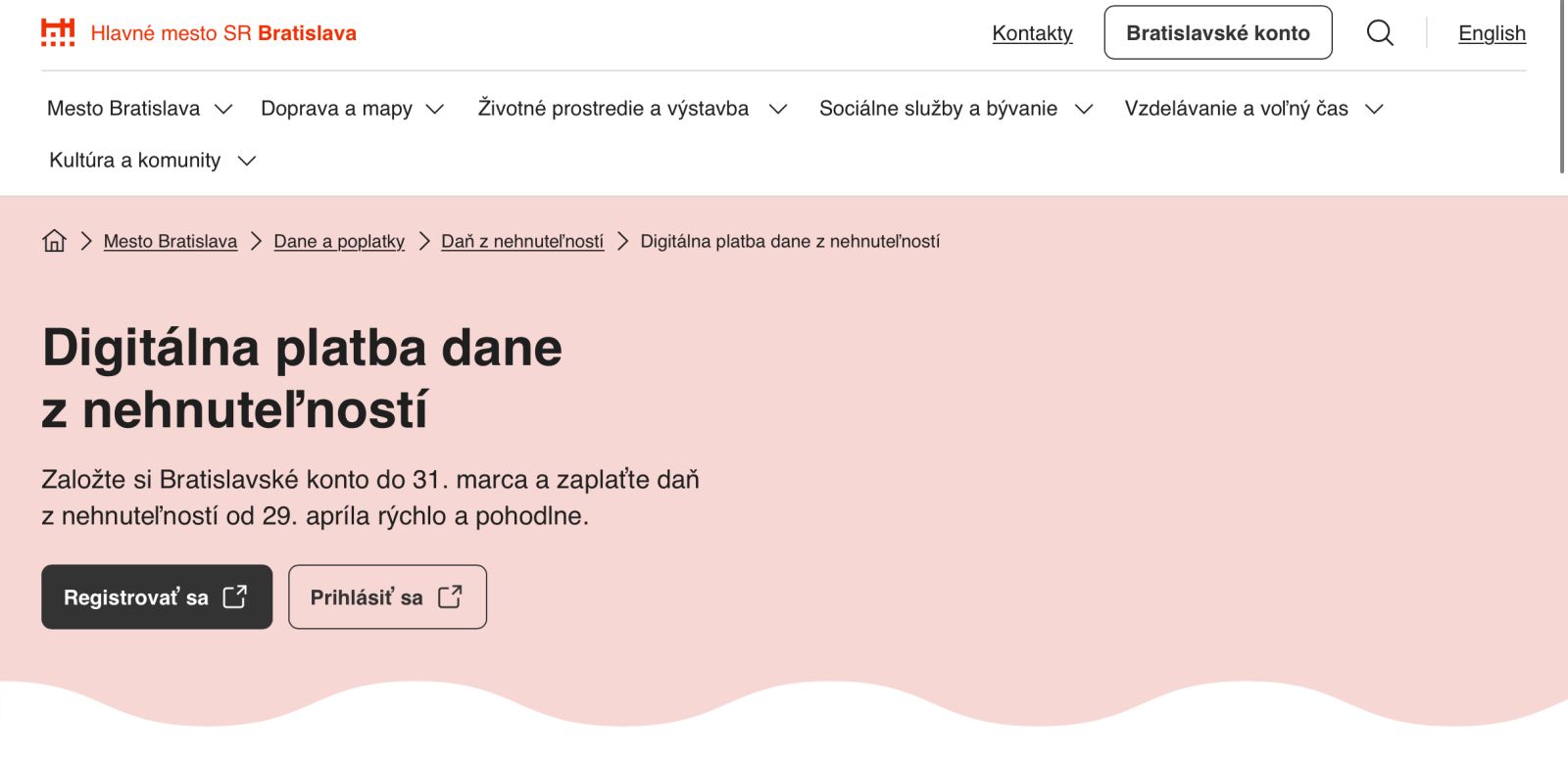Open the search magnifier icon

point(1380,33)
